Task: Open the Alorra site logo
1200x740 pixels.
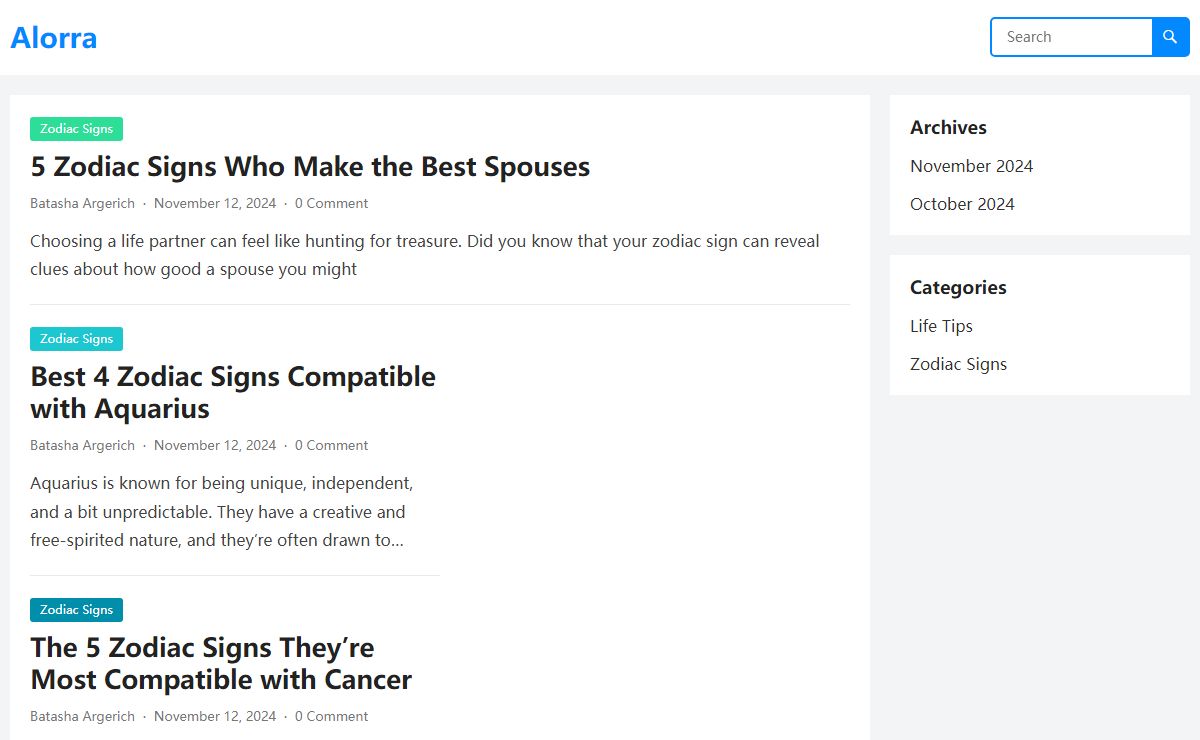Action: (x=54, y=37)
